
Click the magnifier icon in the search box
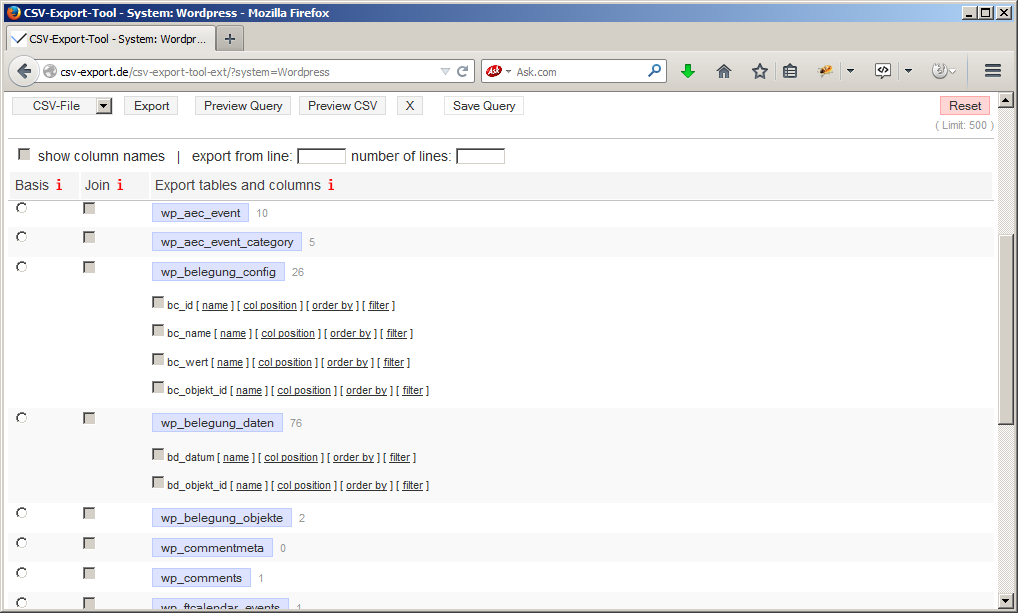tap(654, 71)
